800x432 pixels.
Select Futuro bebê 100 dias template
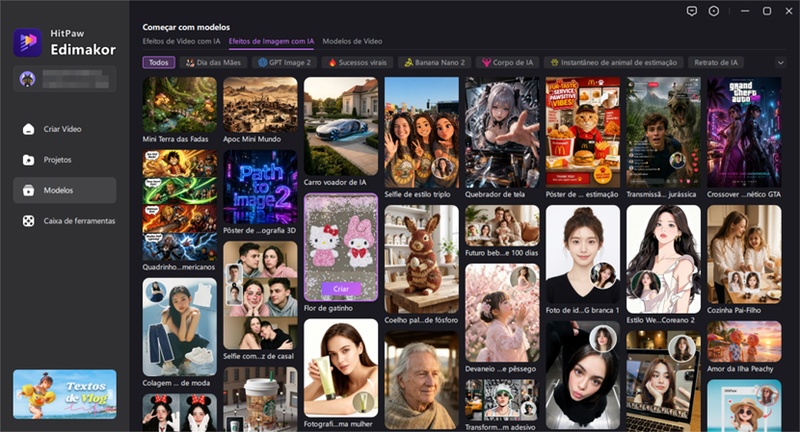pyautogui.click(x=502, y=226)
